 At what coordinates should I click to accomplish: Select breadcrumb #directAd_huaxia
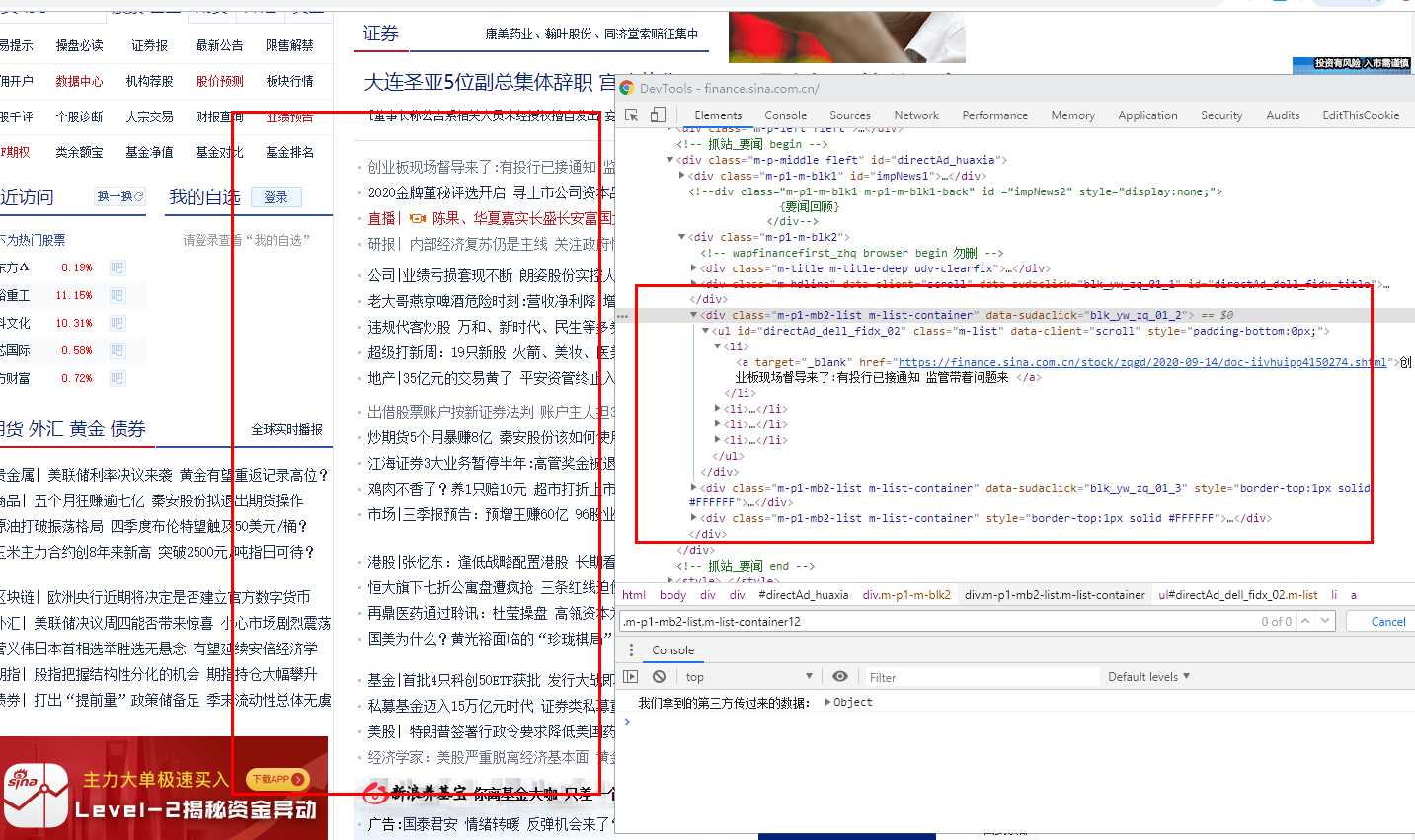803,595
